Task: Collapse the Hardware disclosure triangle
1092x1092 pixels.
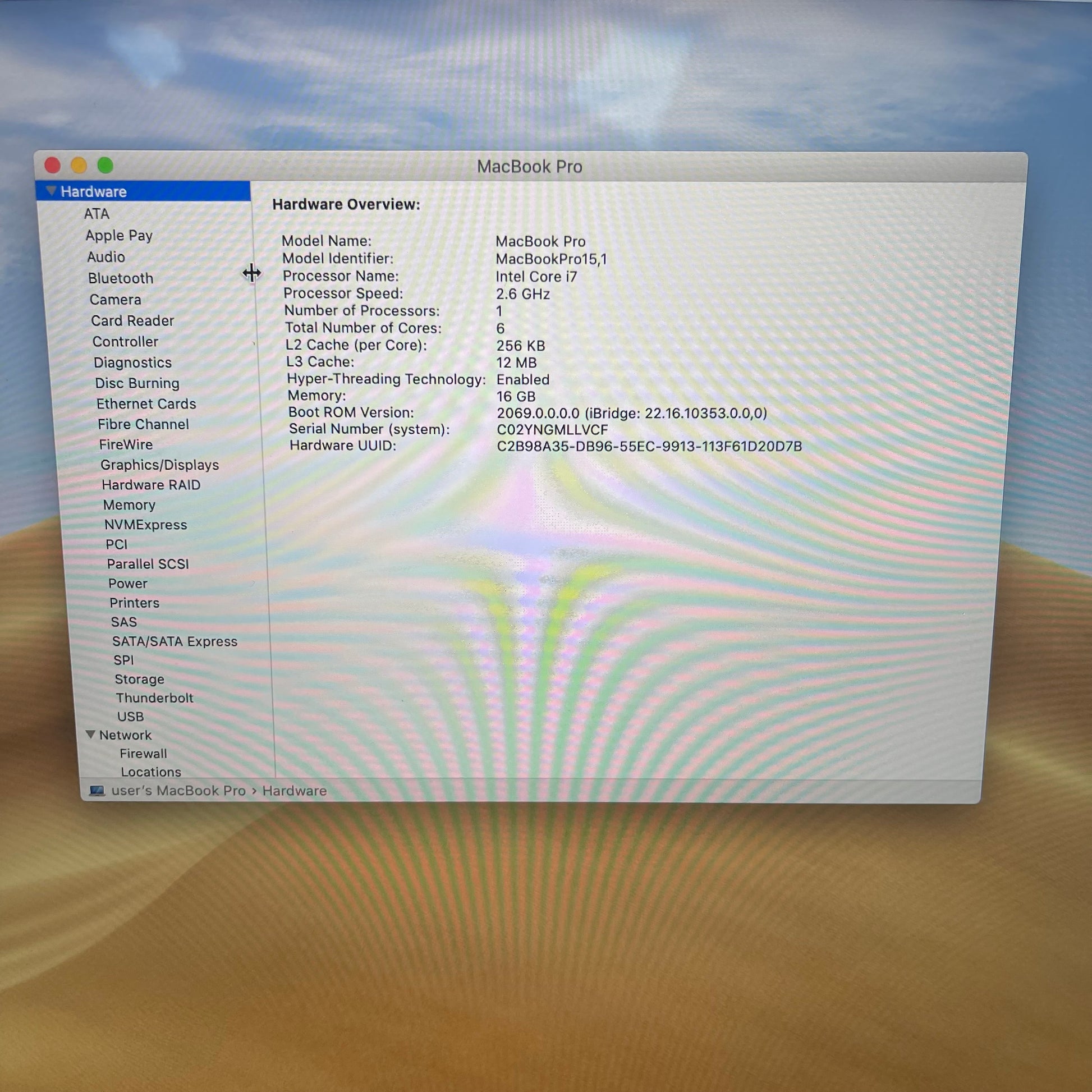Action: click(51, 191)
